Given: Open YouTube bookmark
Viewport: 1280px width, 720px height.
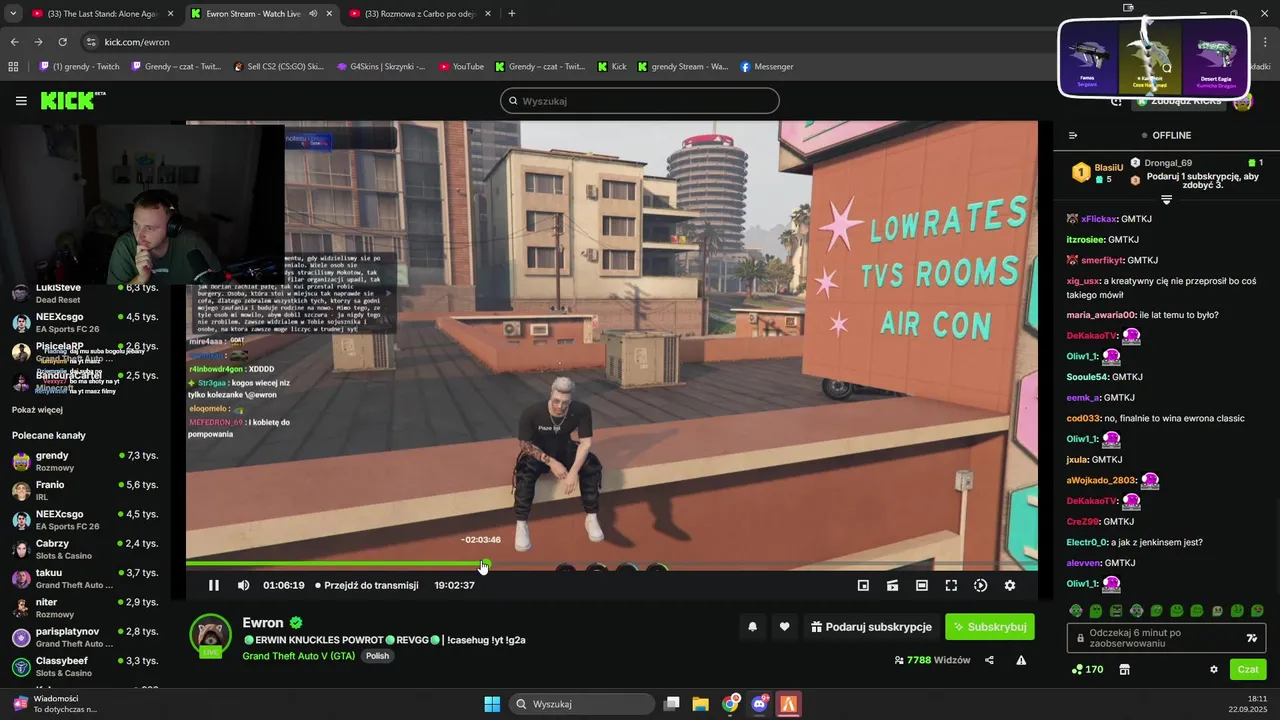Looking at the screenshot, I should click(461, 67).
